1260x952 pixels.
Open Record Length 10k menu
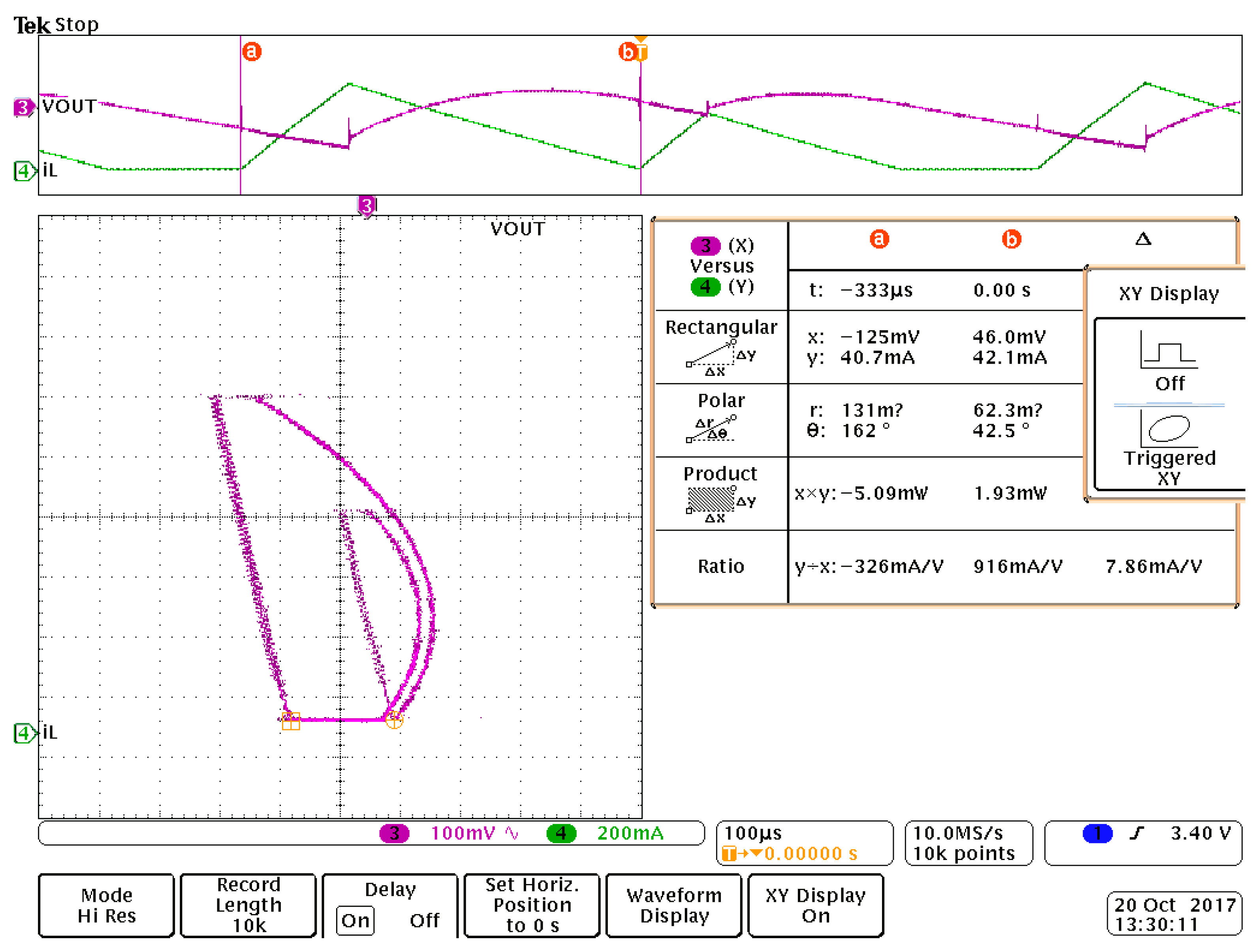point(248,905)
